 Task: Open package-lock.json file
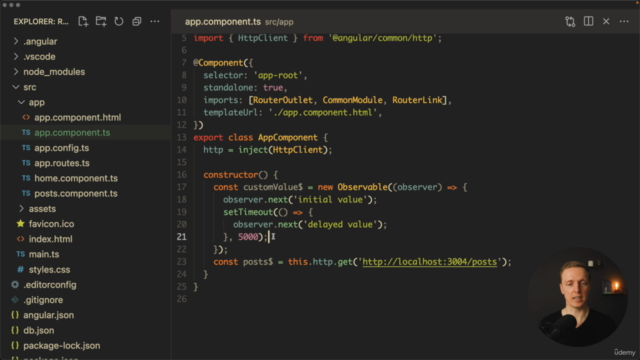coord(62,346)
